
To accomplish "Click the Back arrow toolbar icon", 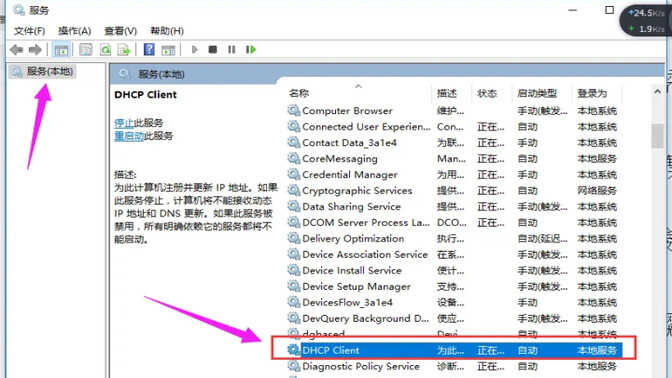I will click(x=16, y=50).
